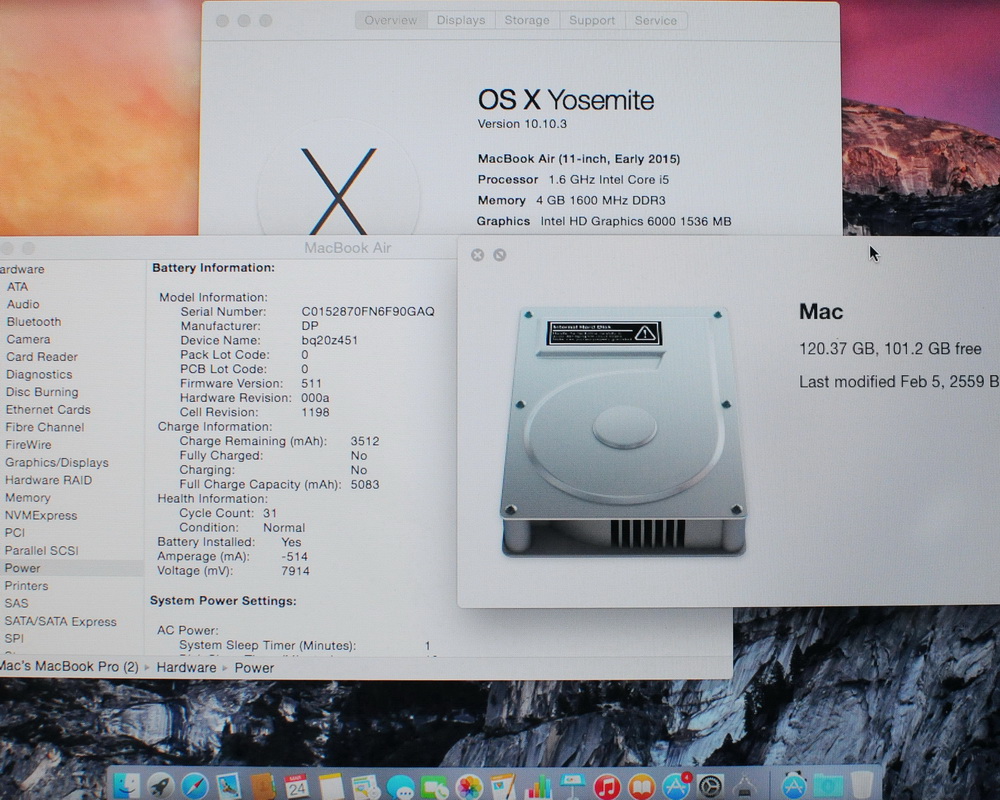Open Calendar icon showing 24
The image size is (1000, 800).
click(x=297, y=786)
